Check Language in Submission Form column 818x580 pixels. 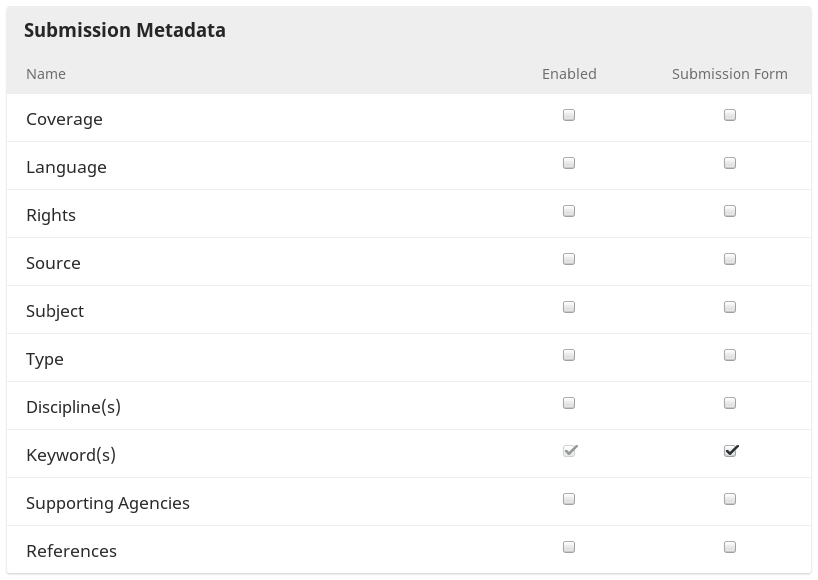[730, 163]
